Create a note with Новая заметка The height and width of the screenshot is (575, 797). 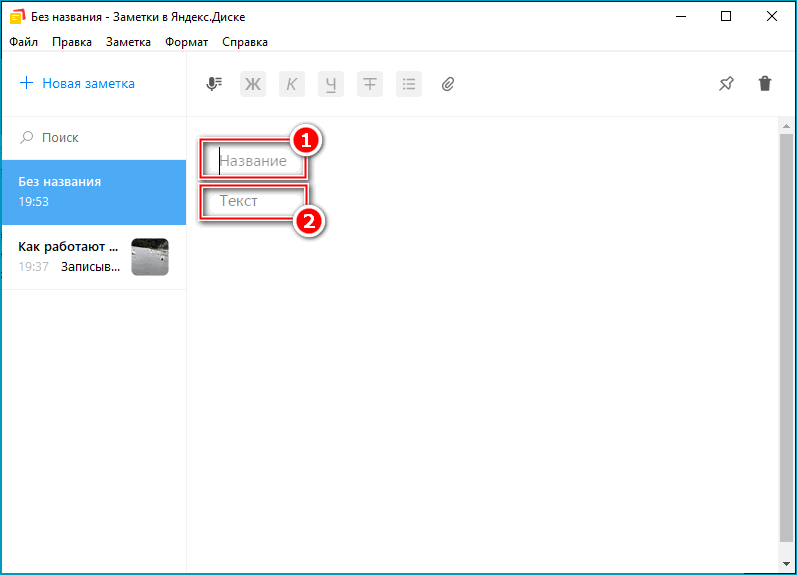[78, 83]
